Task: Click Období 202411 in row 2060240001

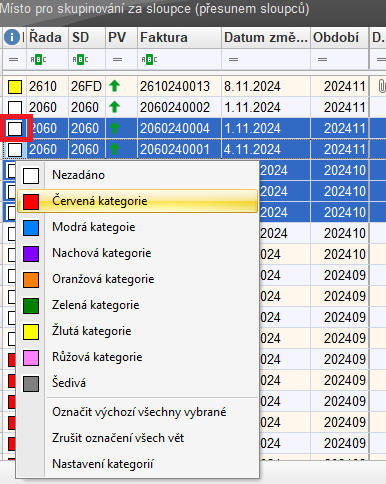Action: click(340, 149)
